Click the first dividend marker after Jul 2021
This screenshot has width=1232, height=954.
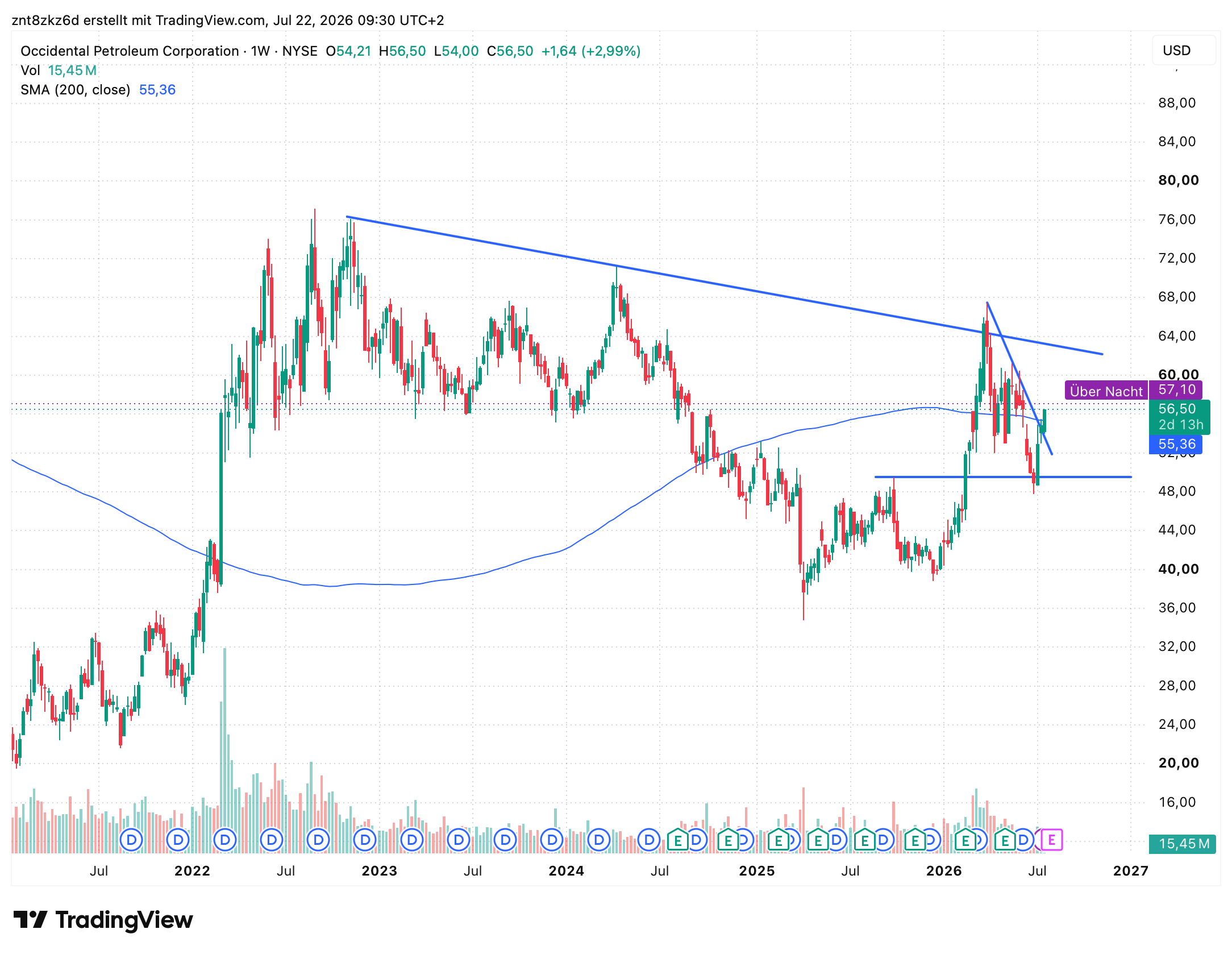point(131,839)
